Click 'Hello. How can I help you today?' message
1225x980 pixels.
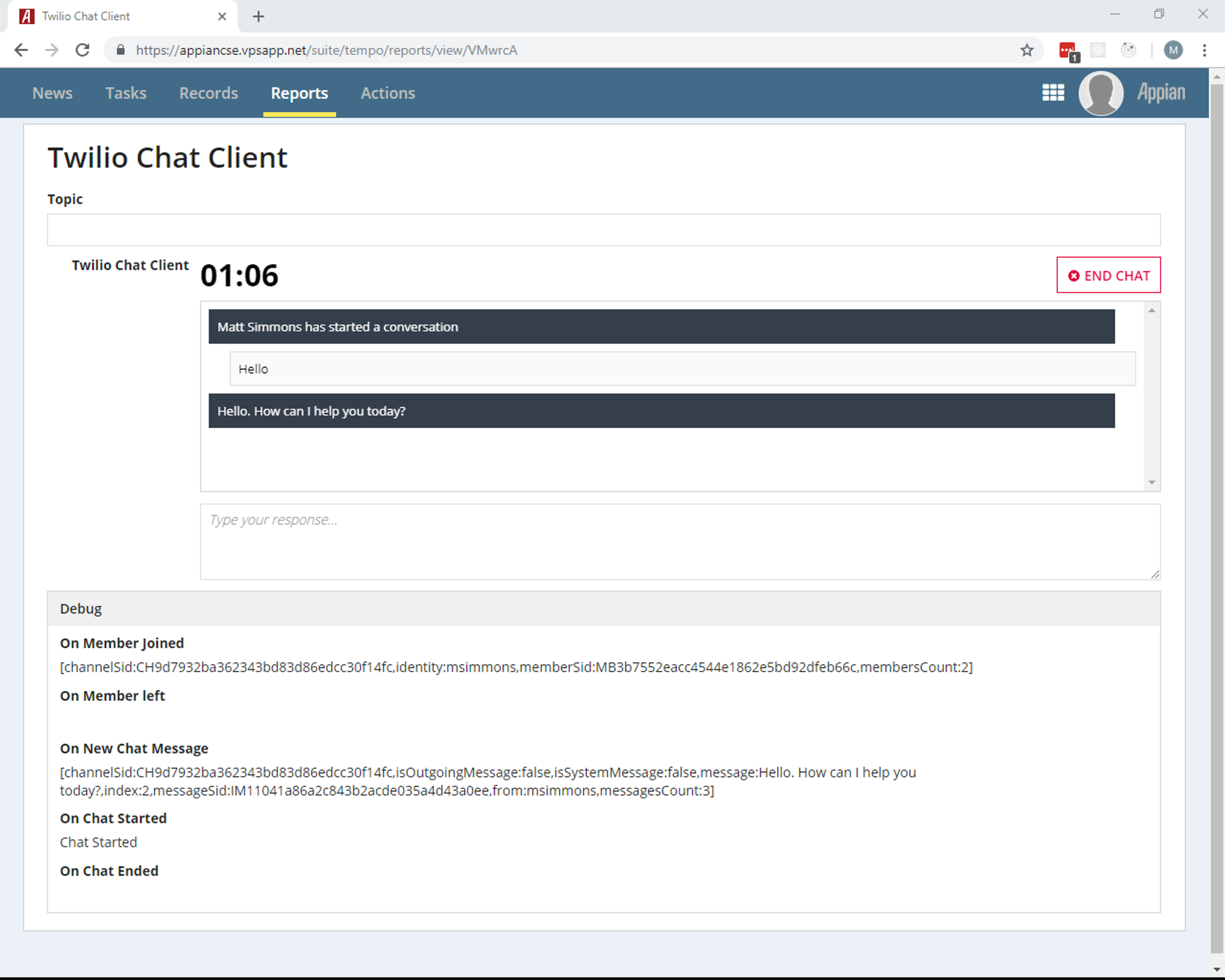point(661,411)
